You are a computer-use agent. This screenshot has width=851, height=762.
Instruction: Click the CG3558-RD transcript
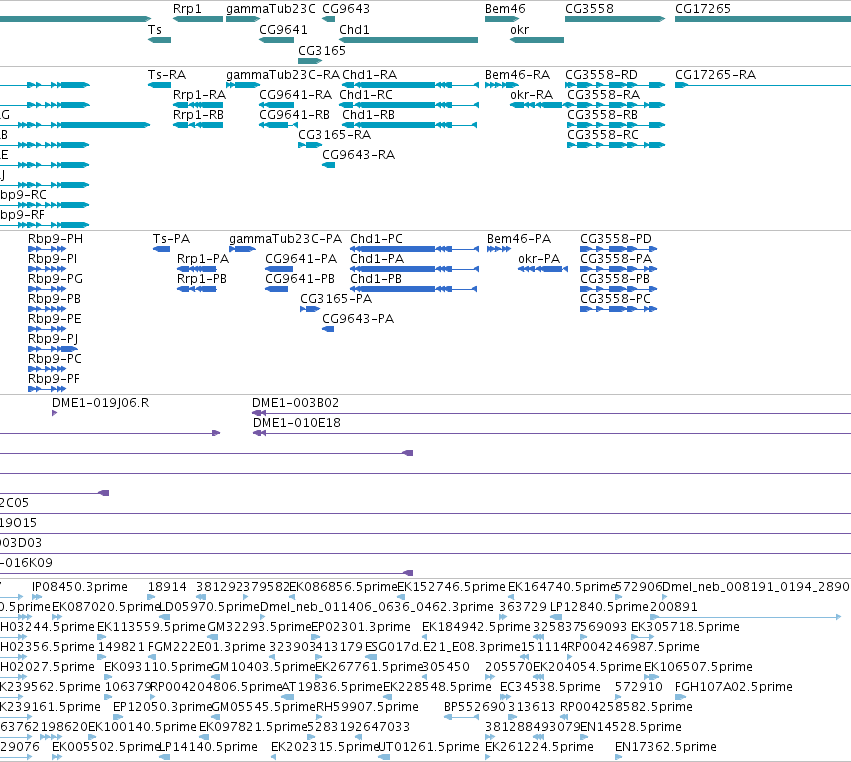[x=615, y=85]
